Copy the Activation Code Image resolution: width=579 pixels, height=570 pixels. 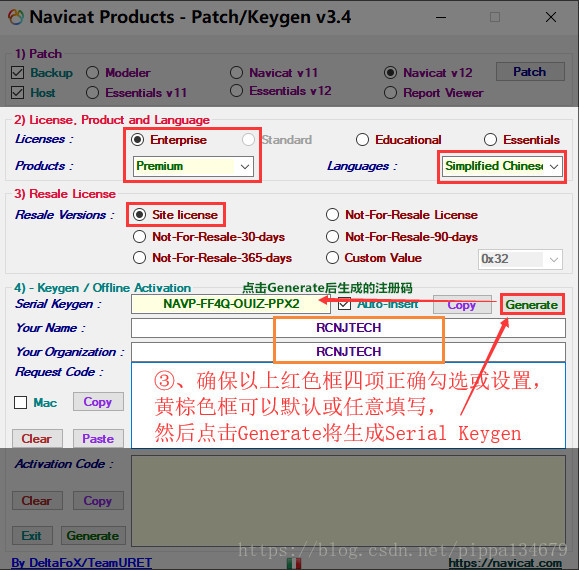[98, 501]
